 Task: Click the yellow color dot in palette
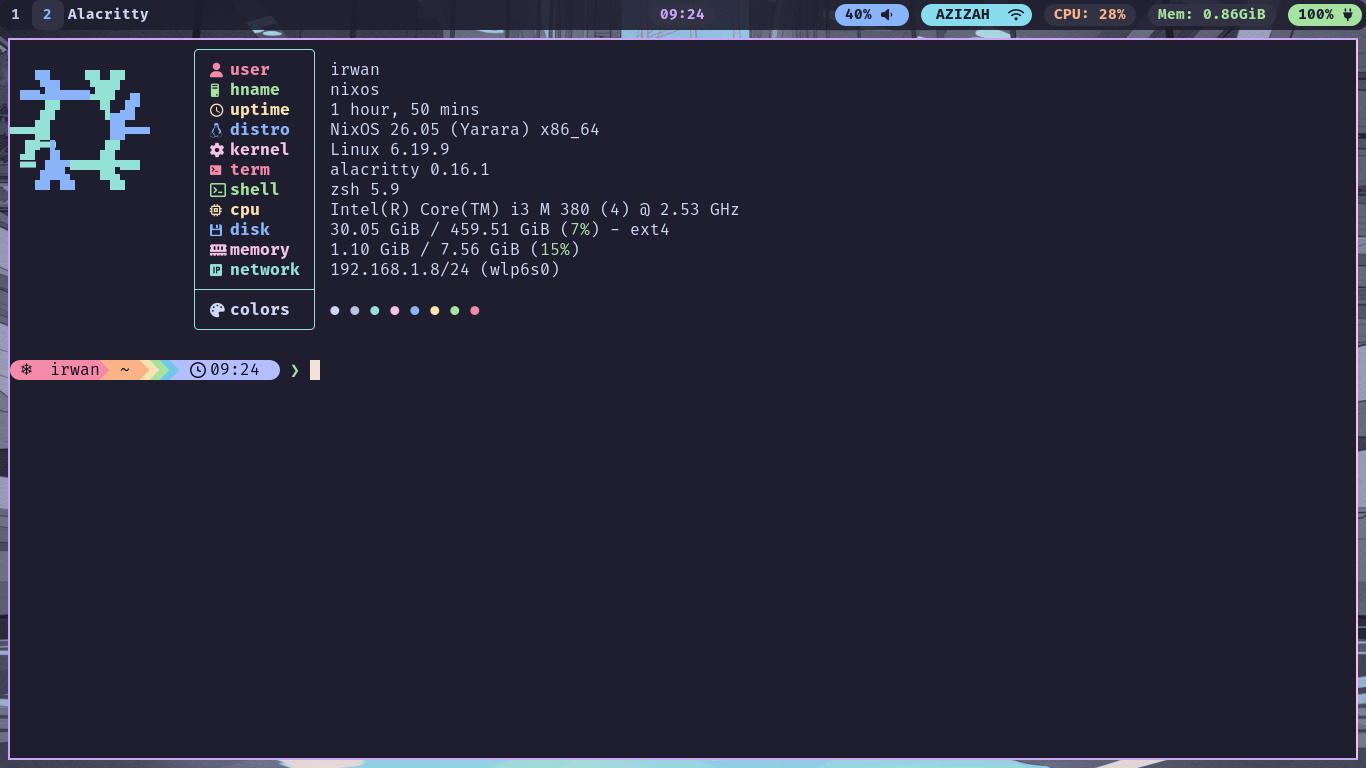pos(435,311)
